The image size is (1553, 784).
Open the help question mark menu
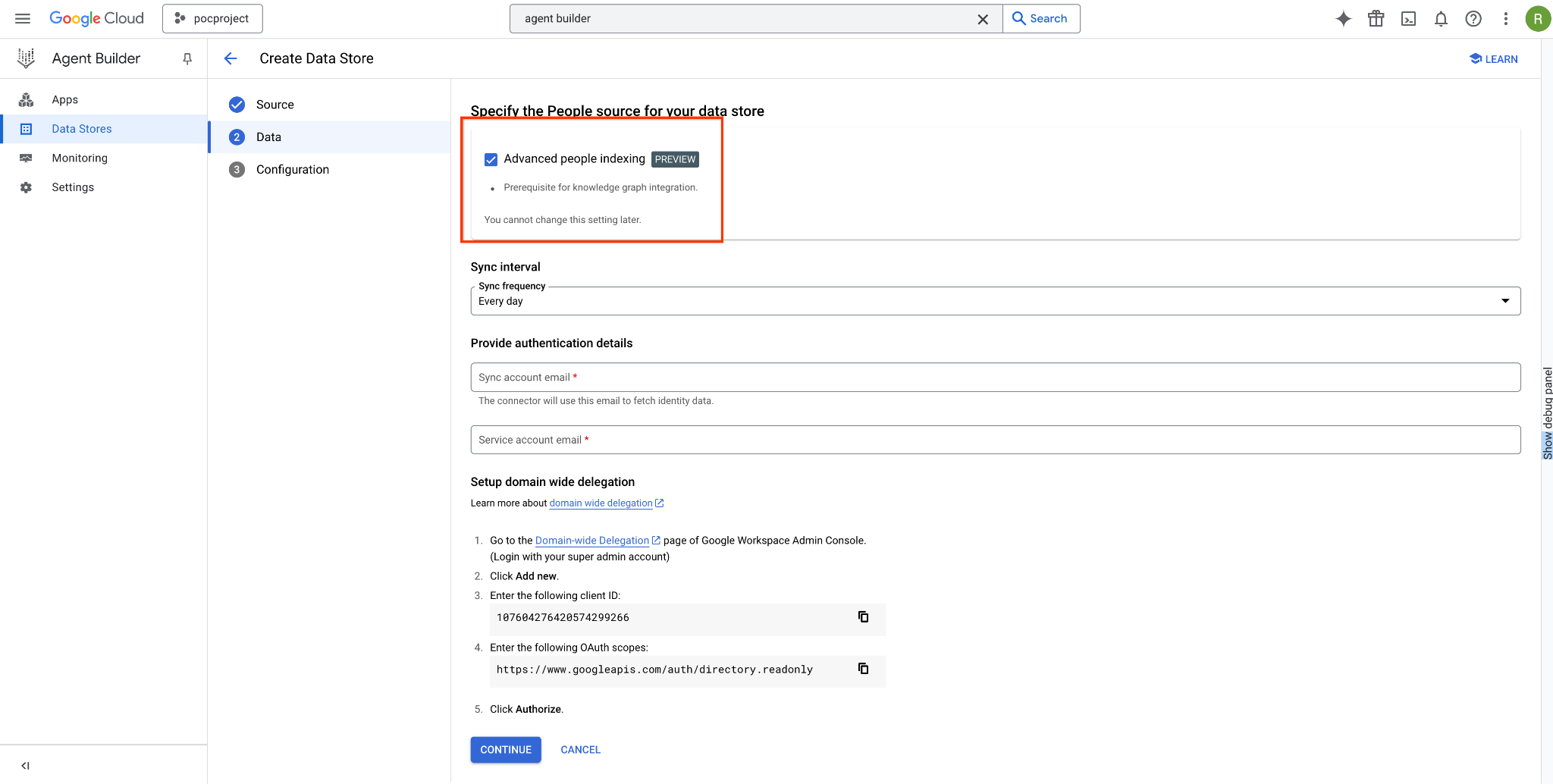[1473, 19]
